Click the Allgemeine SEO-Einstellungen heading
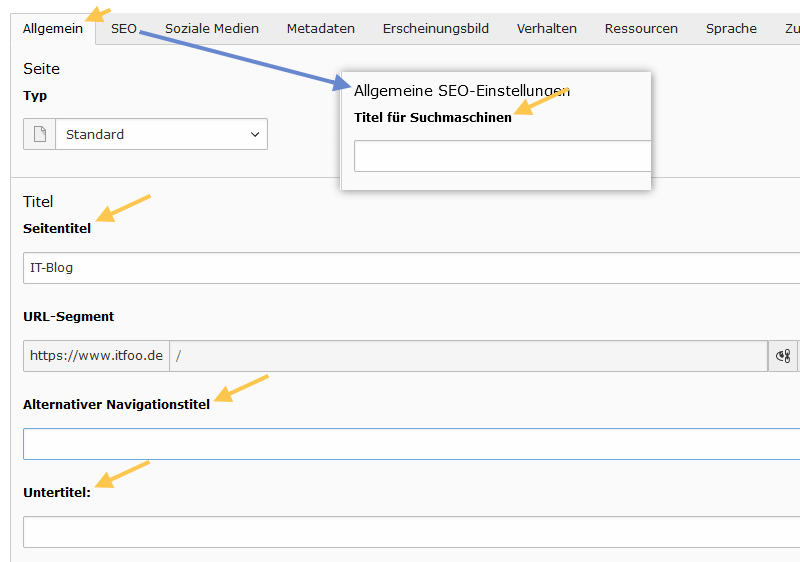The image size is (800, 562). pyautogui.click(x=462, y=91)
